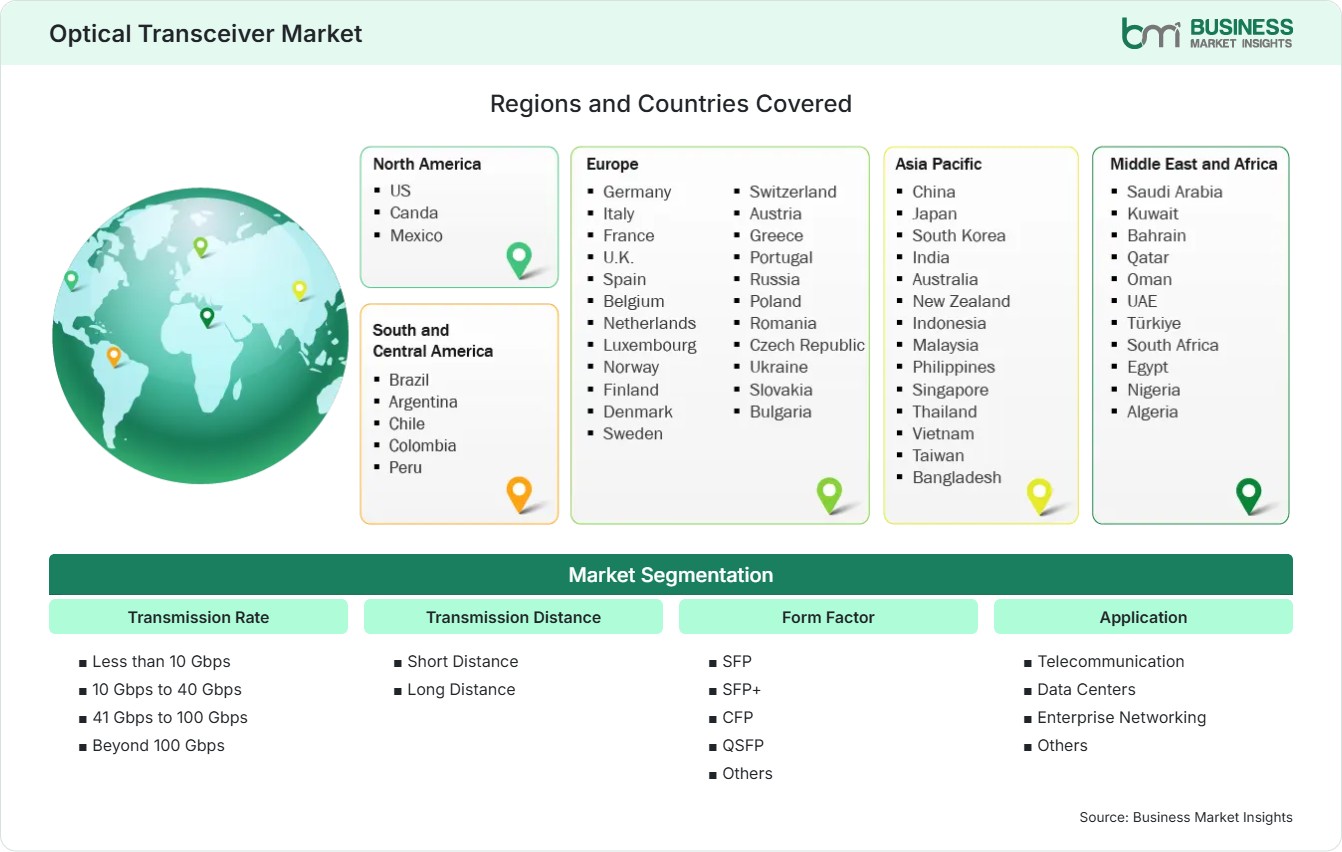
Task: Click yellow pin in Asia Pacific card
Action: [1039, 494]
